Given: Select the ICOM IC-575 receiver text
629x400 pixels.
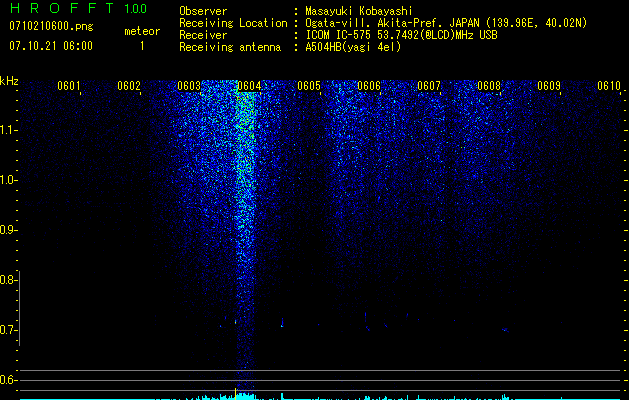Looking at the screenshot, I should (x=402, y=35).
